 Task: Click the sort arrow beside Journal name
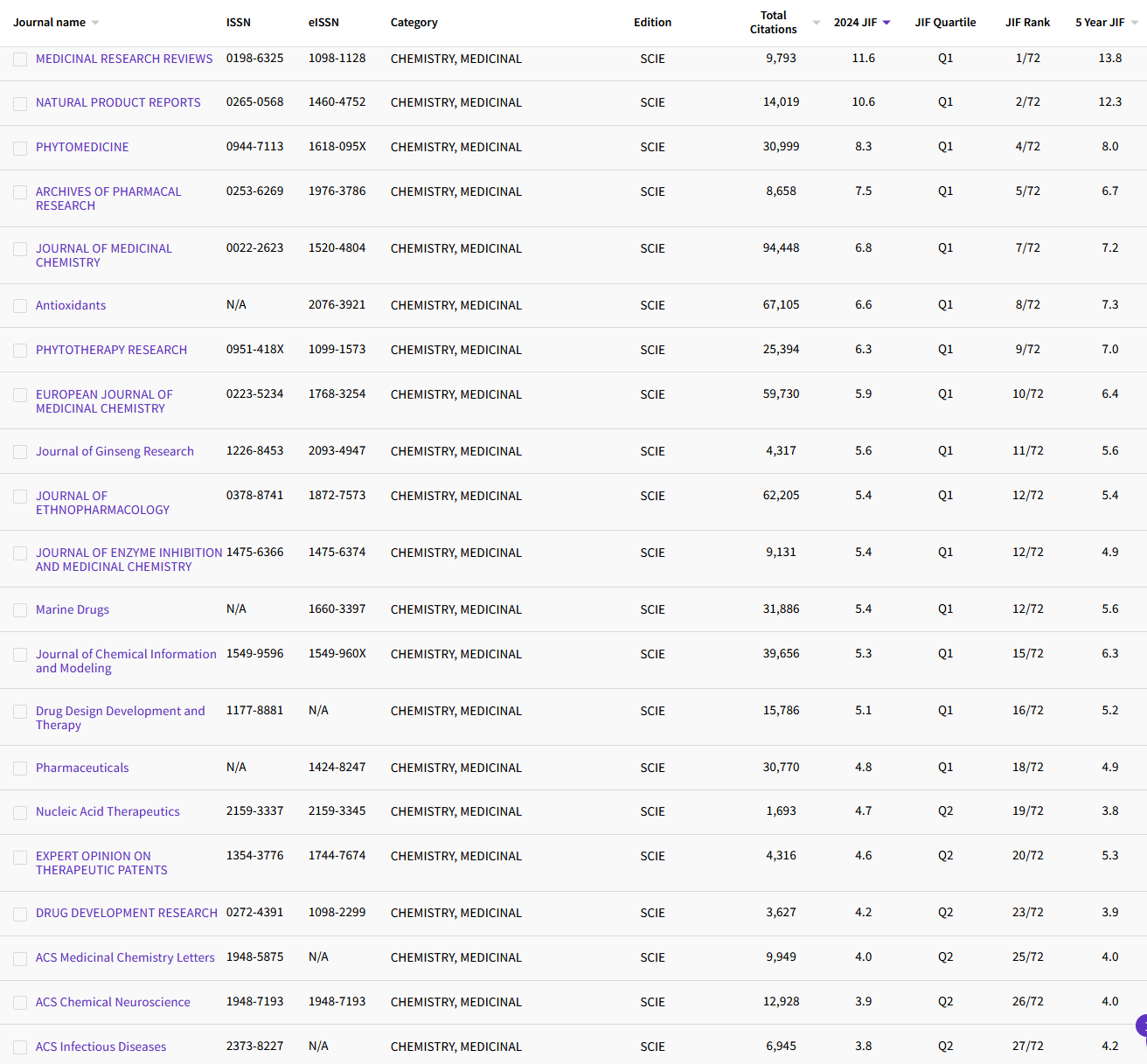click(95, 23)
